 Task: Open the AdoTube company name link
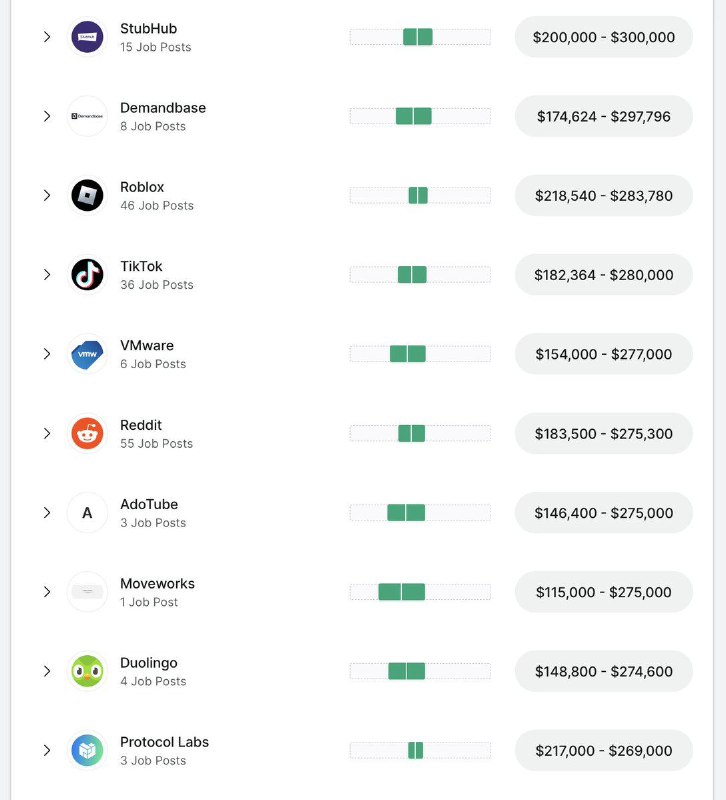(149, 504)
